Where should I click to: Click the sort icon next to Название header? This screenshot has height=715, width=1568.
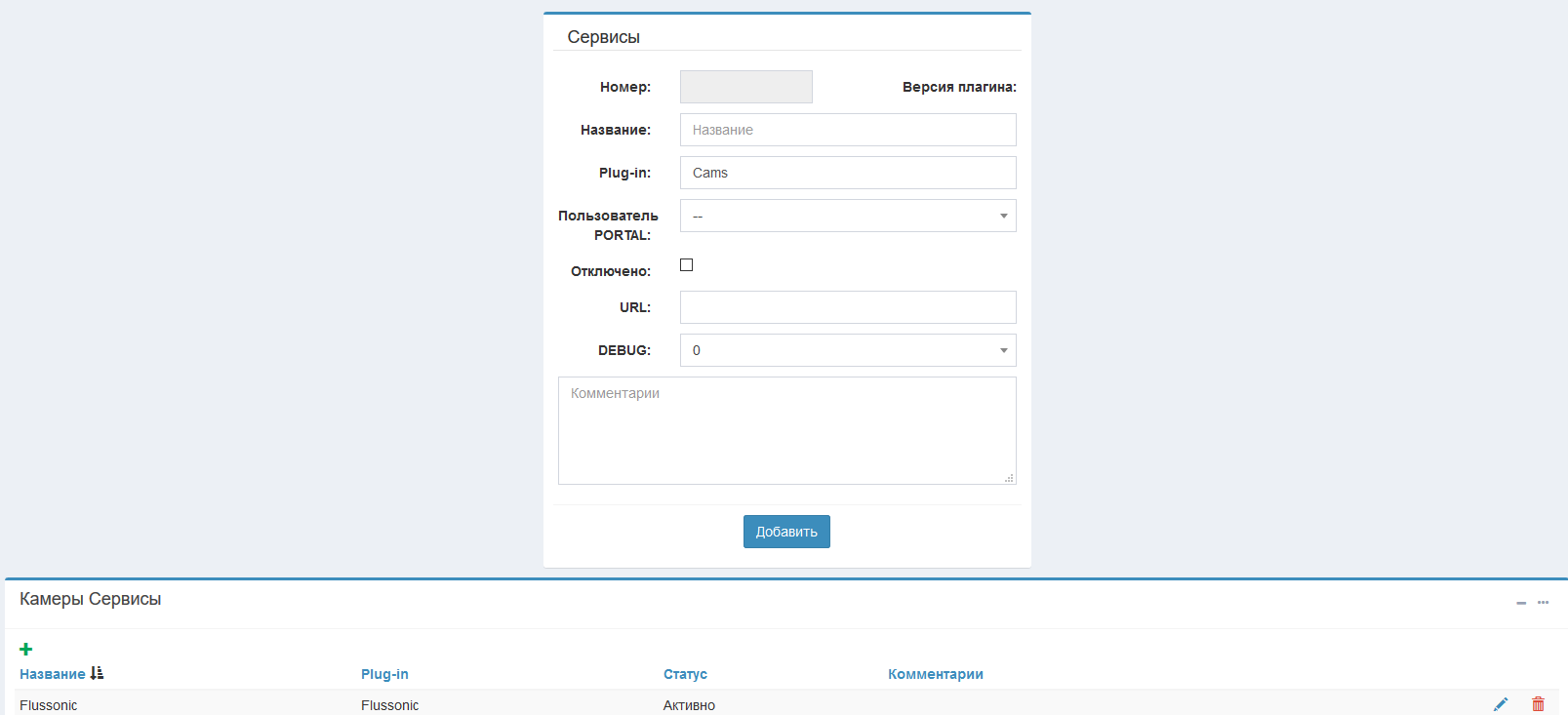click(97, 673)
